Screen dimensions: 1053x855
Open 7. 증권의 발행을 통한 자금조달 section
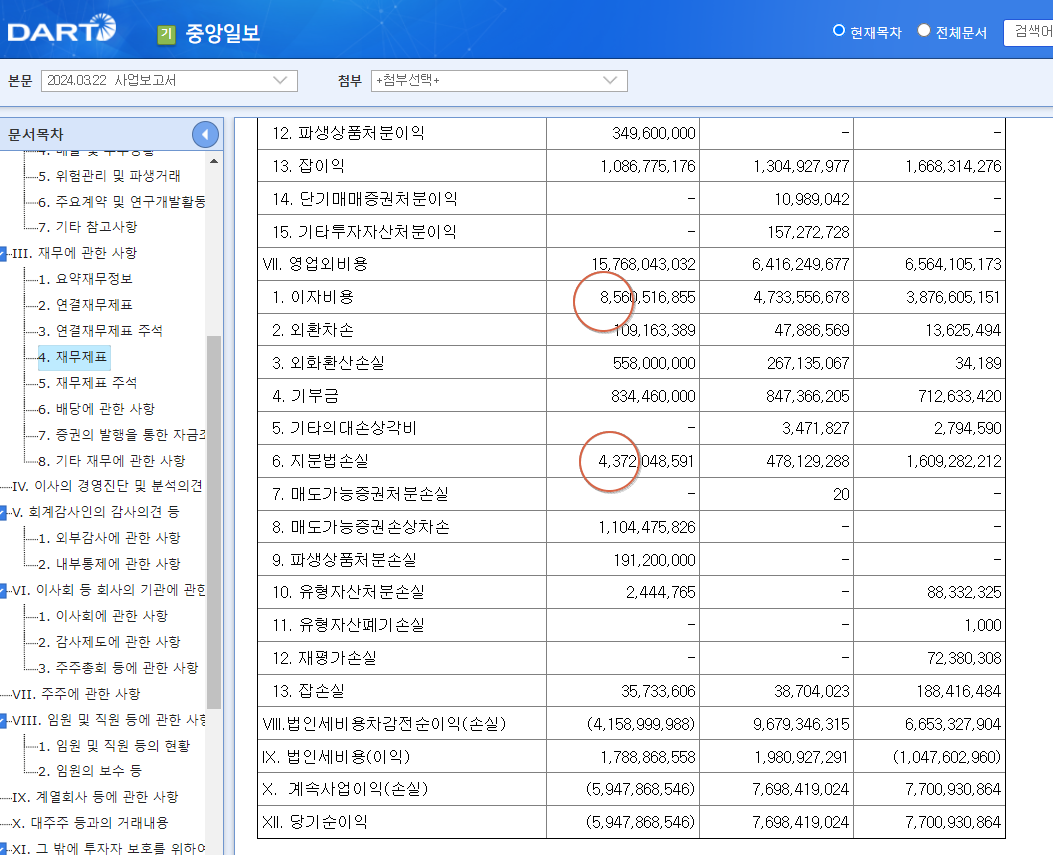122,435
